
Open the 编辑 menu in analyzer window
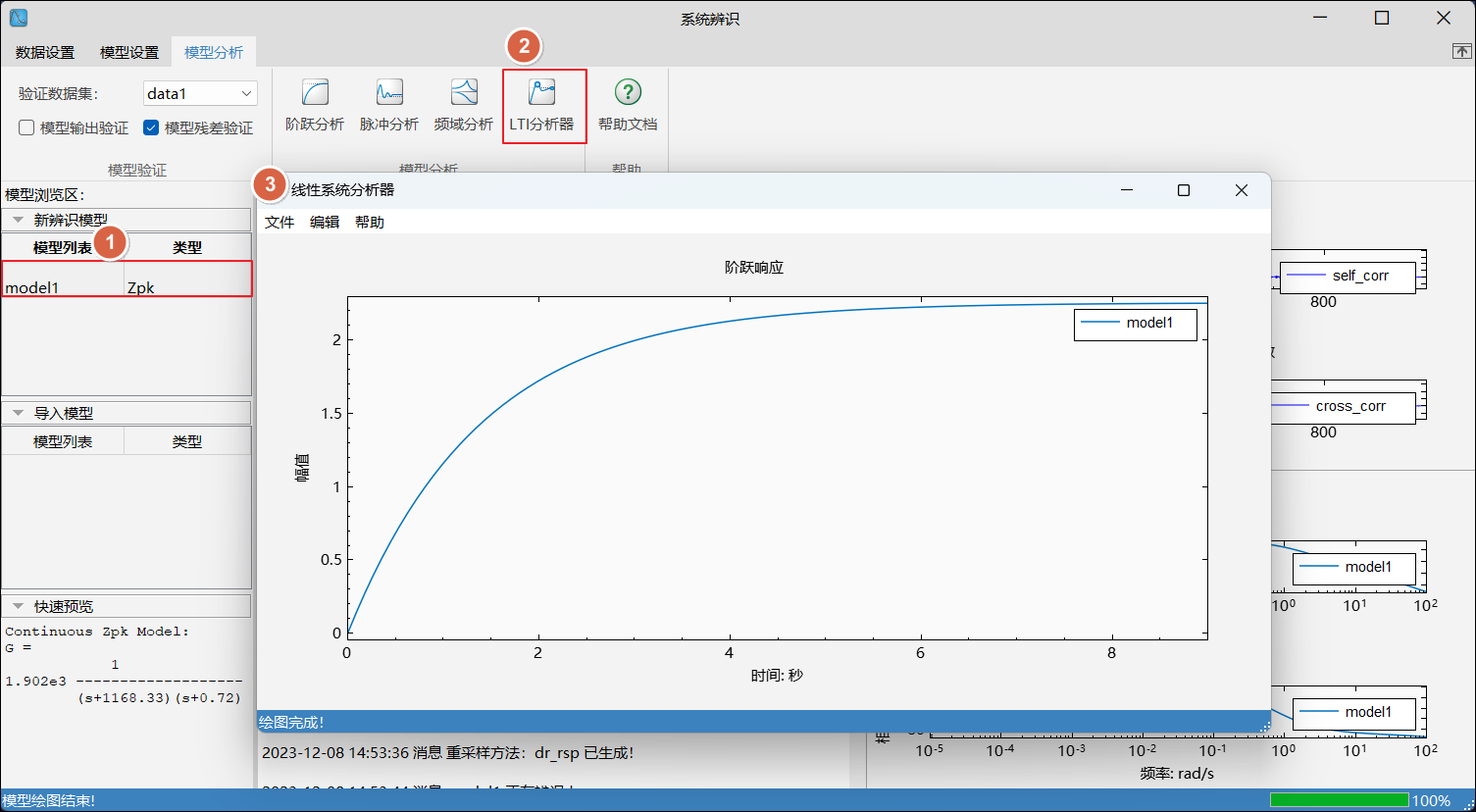click(325, 223)
